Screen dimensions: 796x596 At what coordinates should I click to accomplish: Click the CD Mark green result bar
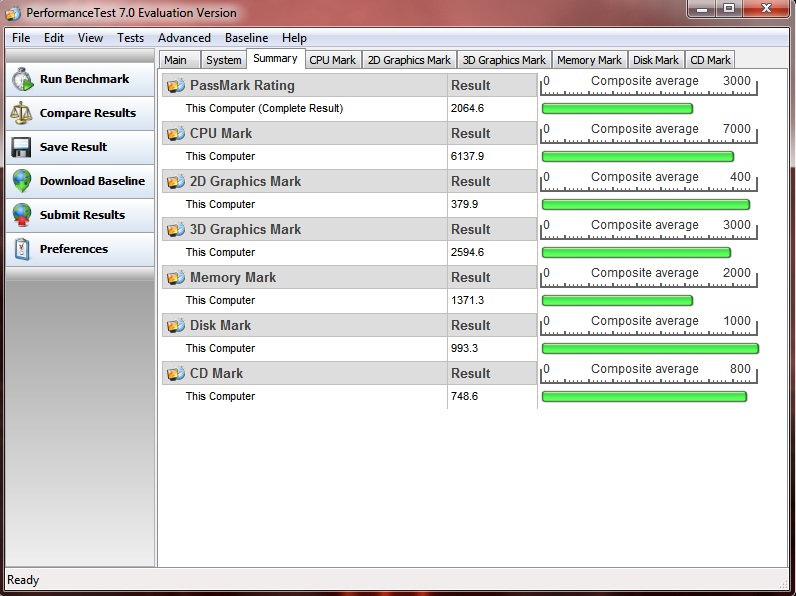pyautogui.click(x=644, y=396)
